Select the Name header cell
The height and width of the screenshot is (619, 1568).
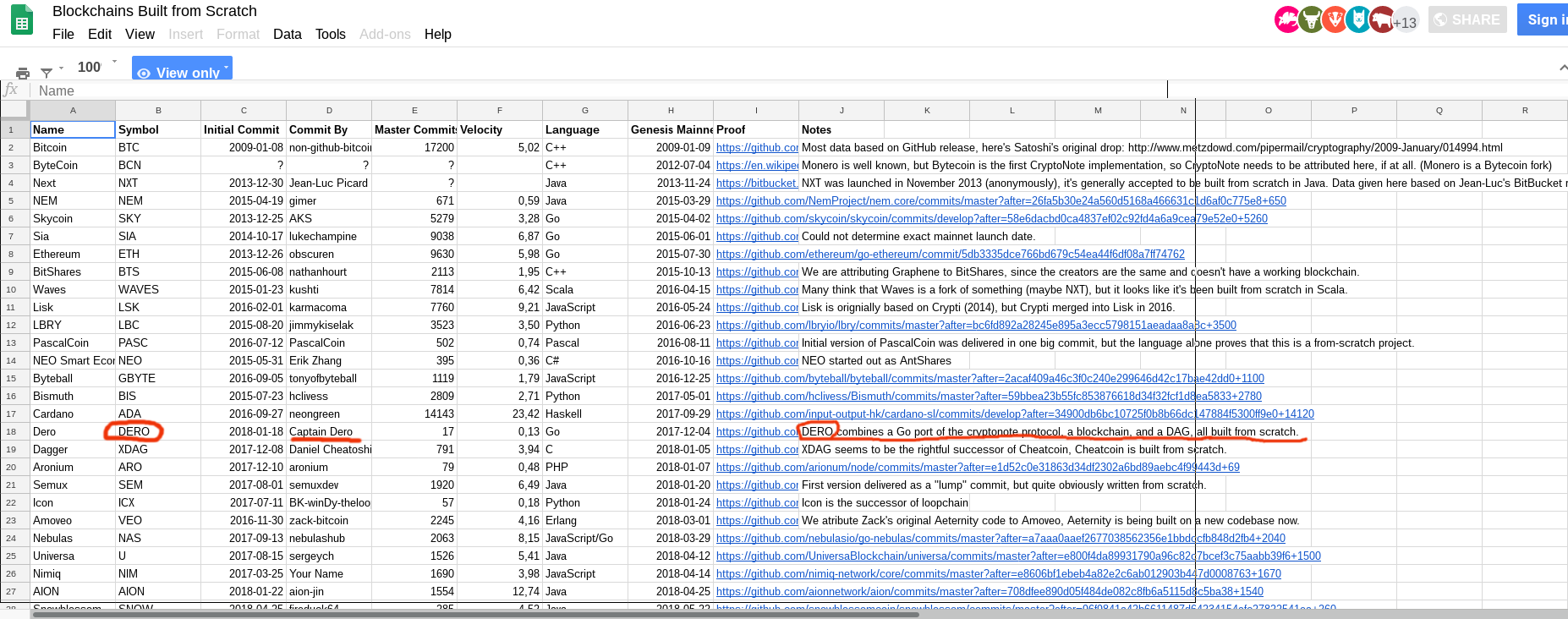point(73,129)
